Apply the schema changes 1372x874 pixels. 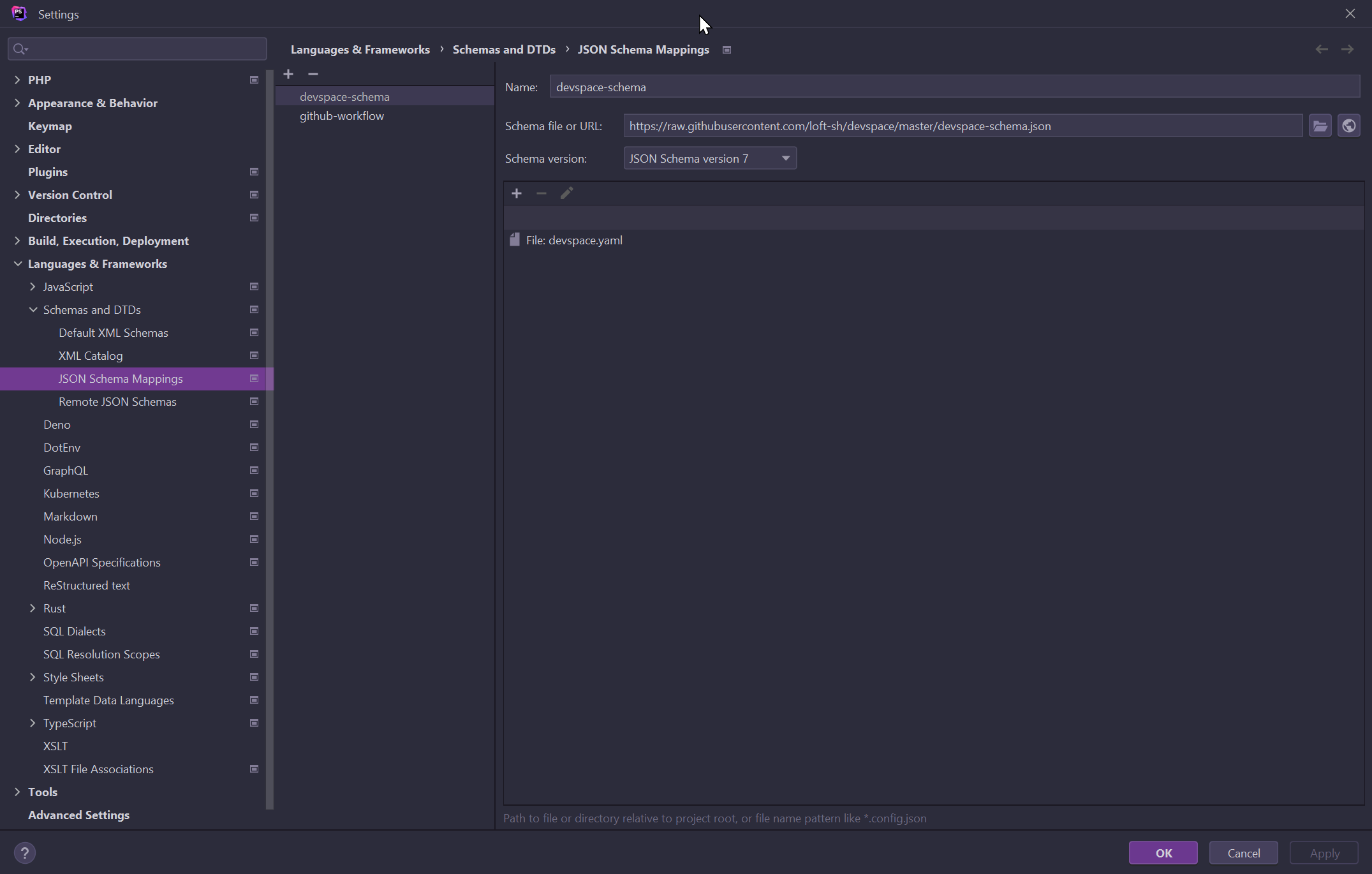click(1324, 852)
